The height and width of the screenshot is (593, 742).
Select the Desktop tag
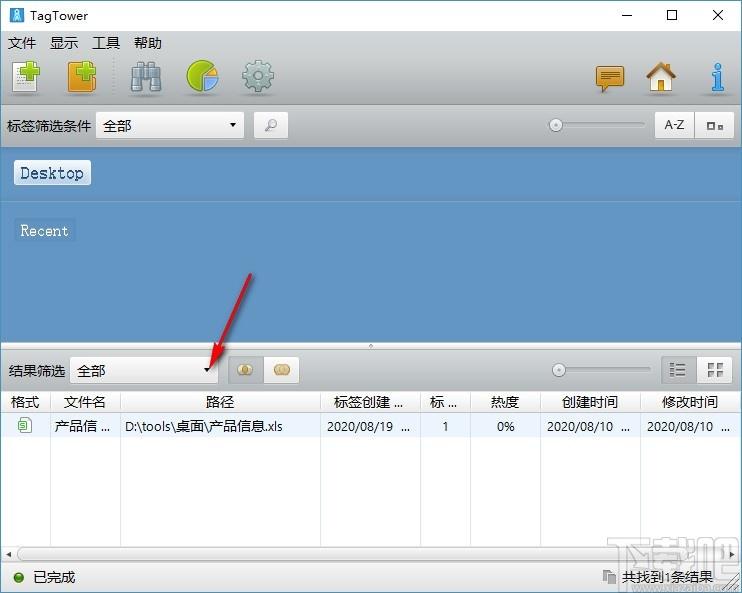52,173
